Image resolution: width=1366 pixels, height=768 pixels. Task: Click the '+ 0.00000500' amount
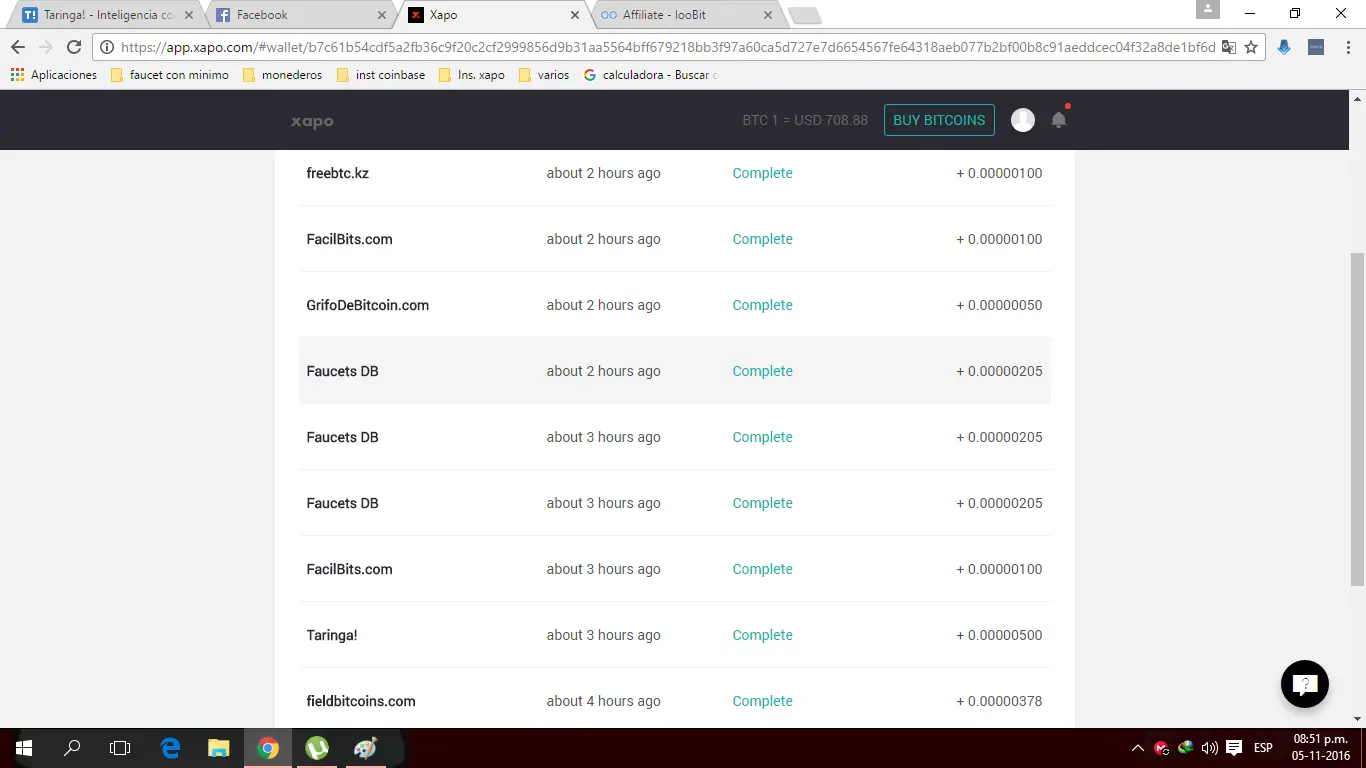999,635
